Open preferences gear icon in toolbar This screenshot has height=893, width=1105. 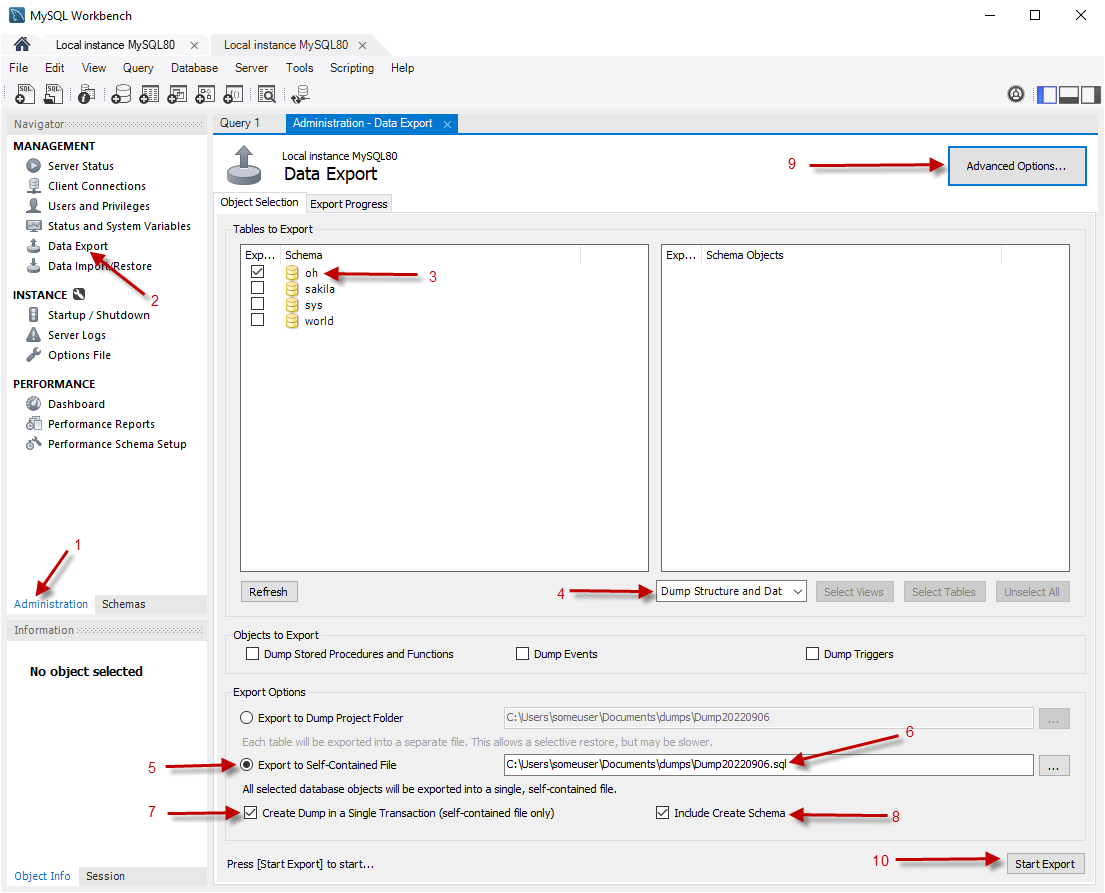(1016, 94)
